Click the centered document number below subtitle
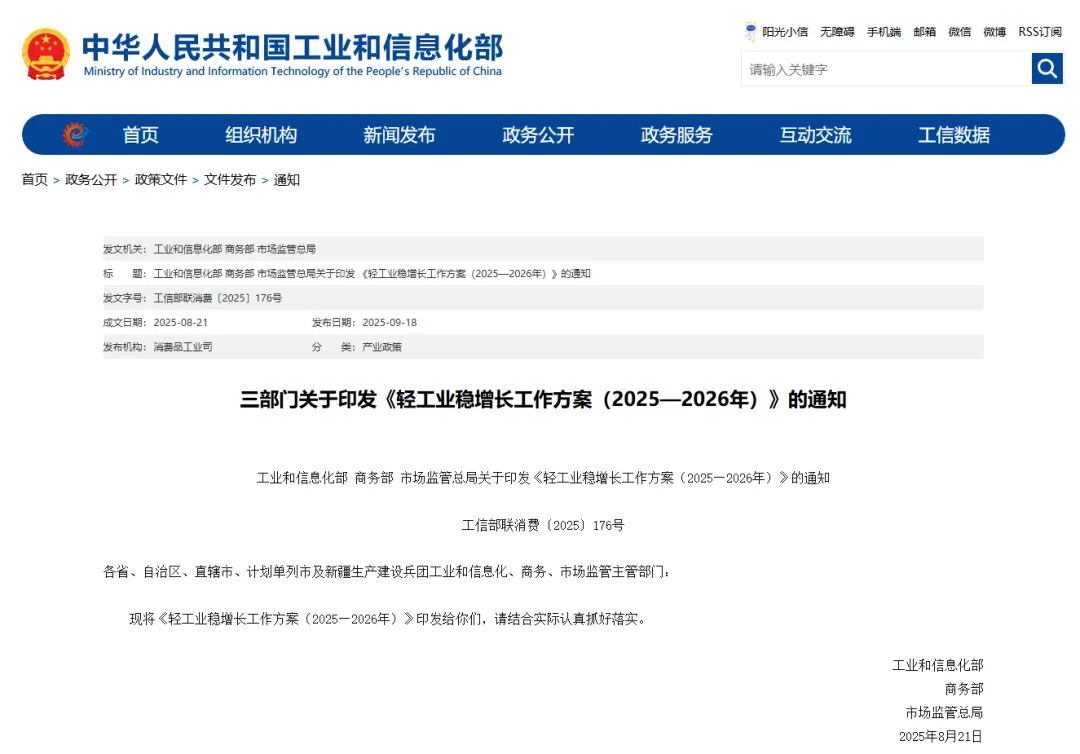 pos(543,525)
